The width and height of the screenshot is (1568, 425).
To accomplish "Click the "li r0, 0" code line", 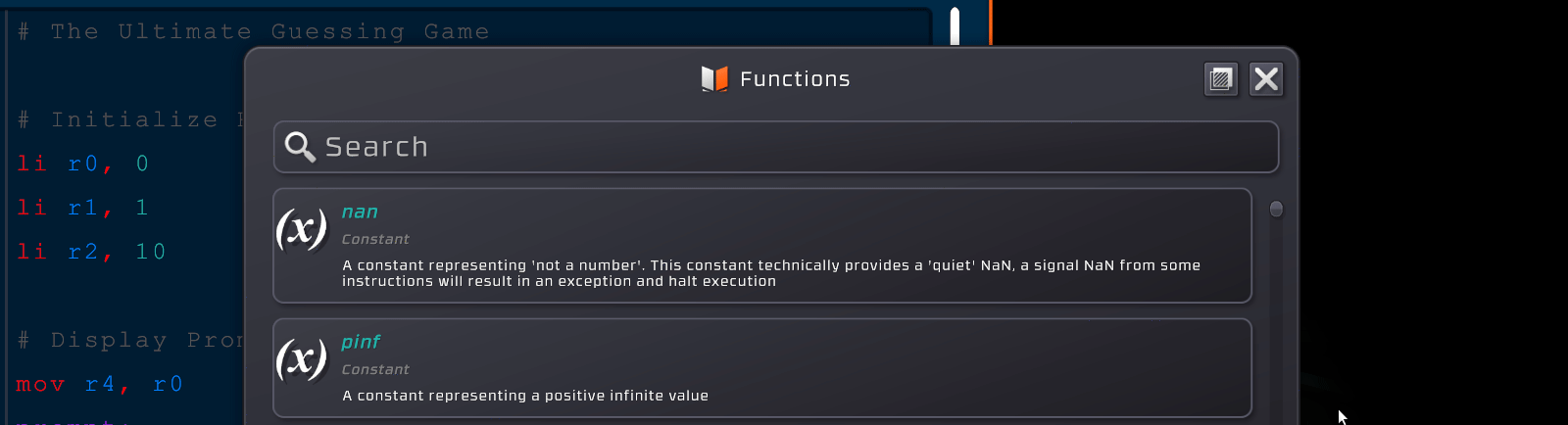I will point(83,164).
